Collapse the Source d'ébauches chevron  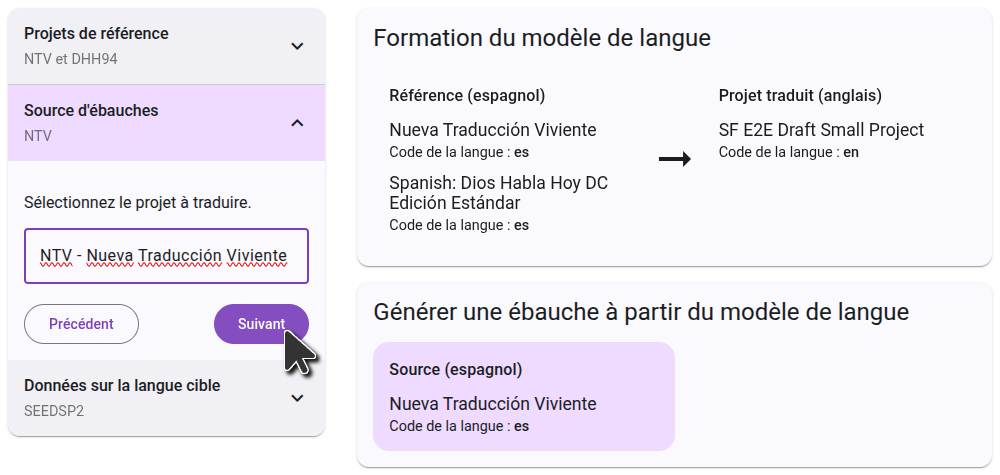click(297, 123)
